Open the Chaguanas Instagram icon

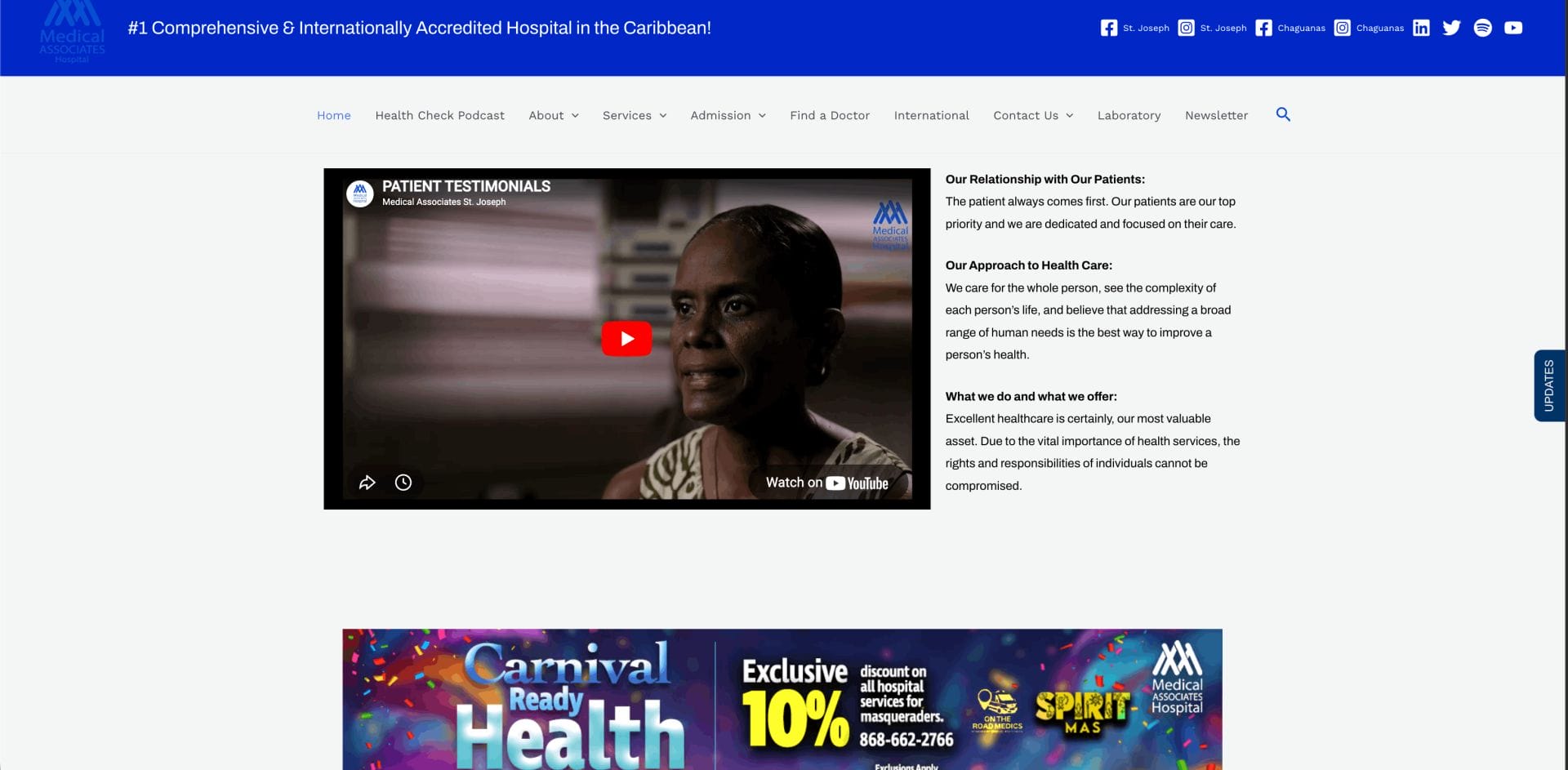(1342, 28)
